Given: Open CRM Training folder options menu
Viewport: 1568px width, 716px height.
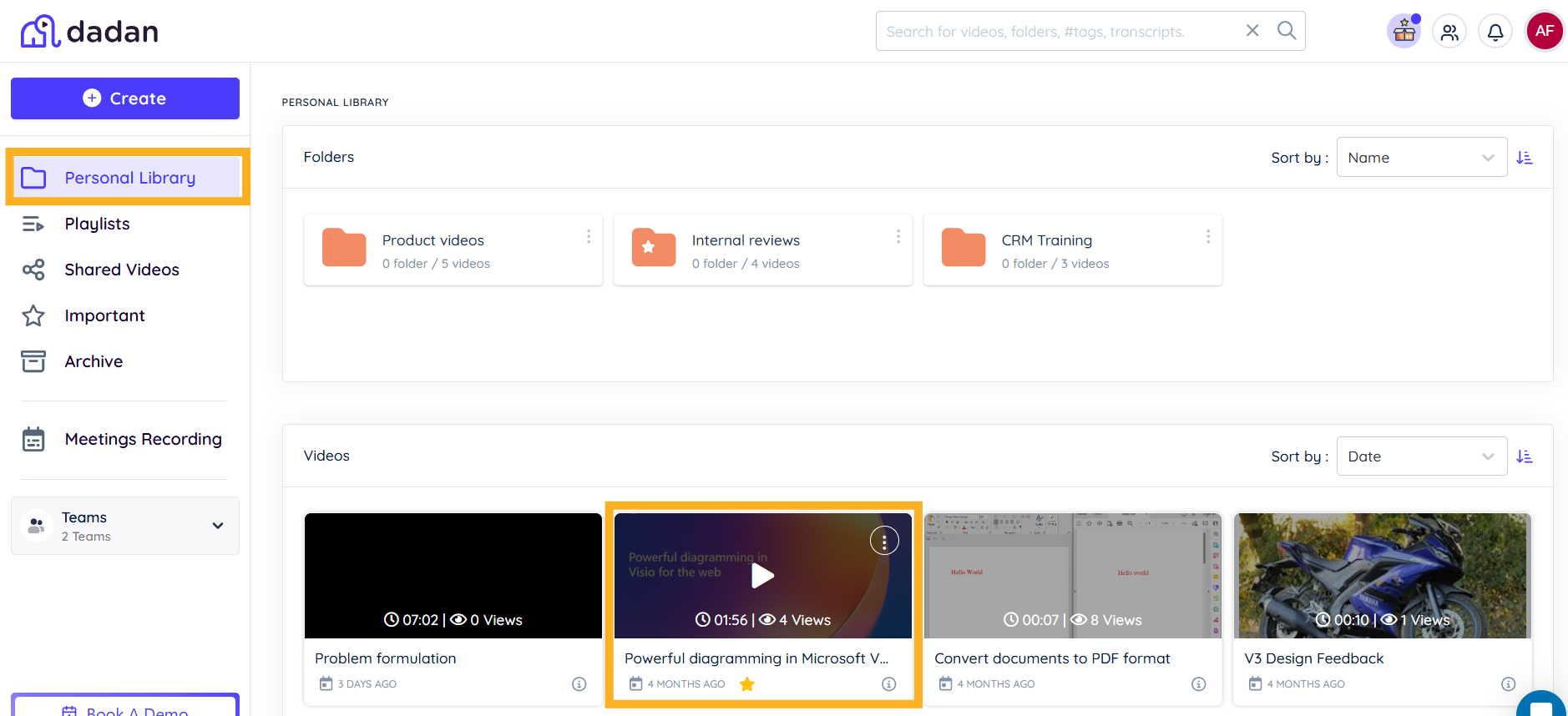Looking at the screenshot, I should (1208, 237).
